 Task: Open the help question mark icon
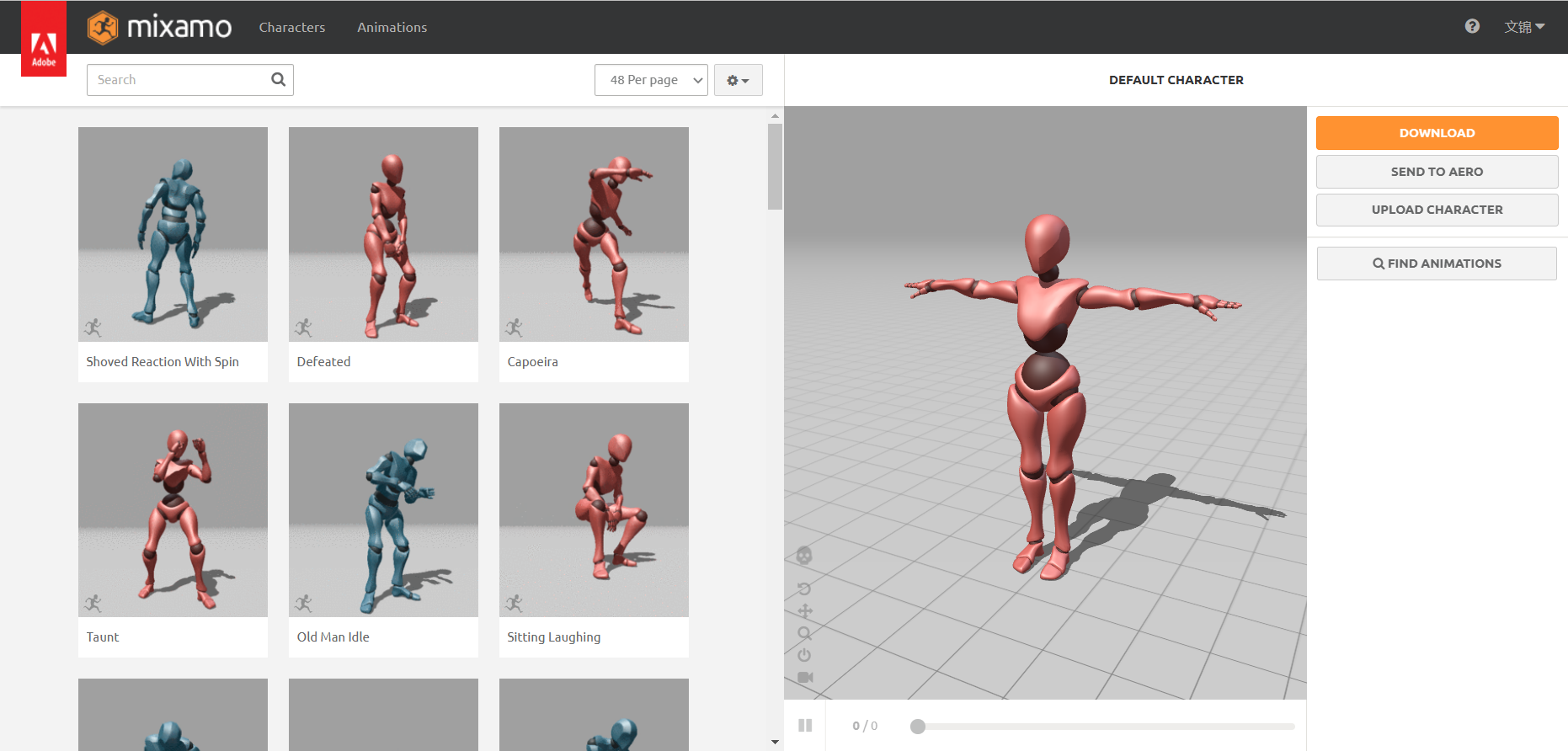coord(1472,26)
